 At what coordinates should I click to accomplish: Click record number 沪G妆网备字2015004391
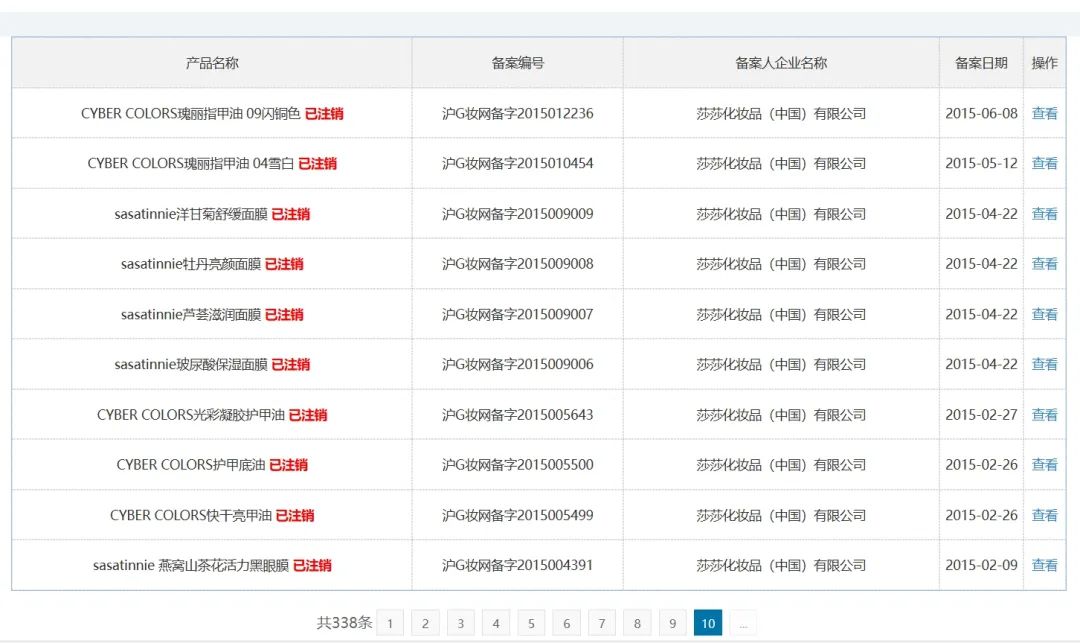pos(518,565)
